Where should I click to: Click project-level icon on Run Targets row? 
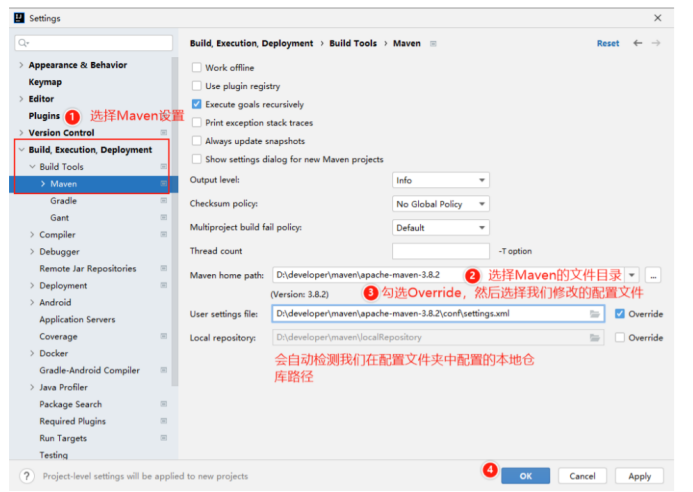click(164, 438)
